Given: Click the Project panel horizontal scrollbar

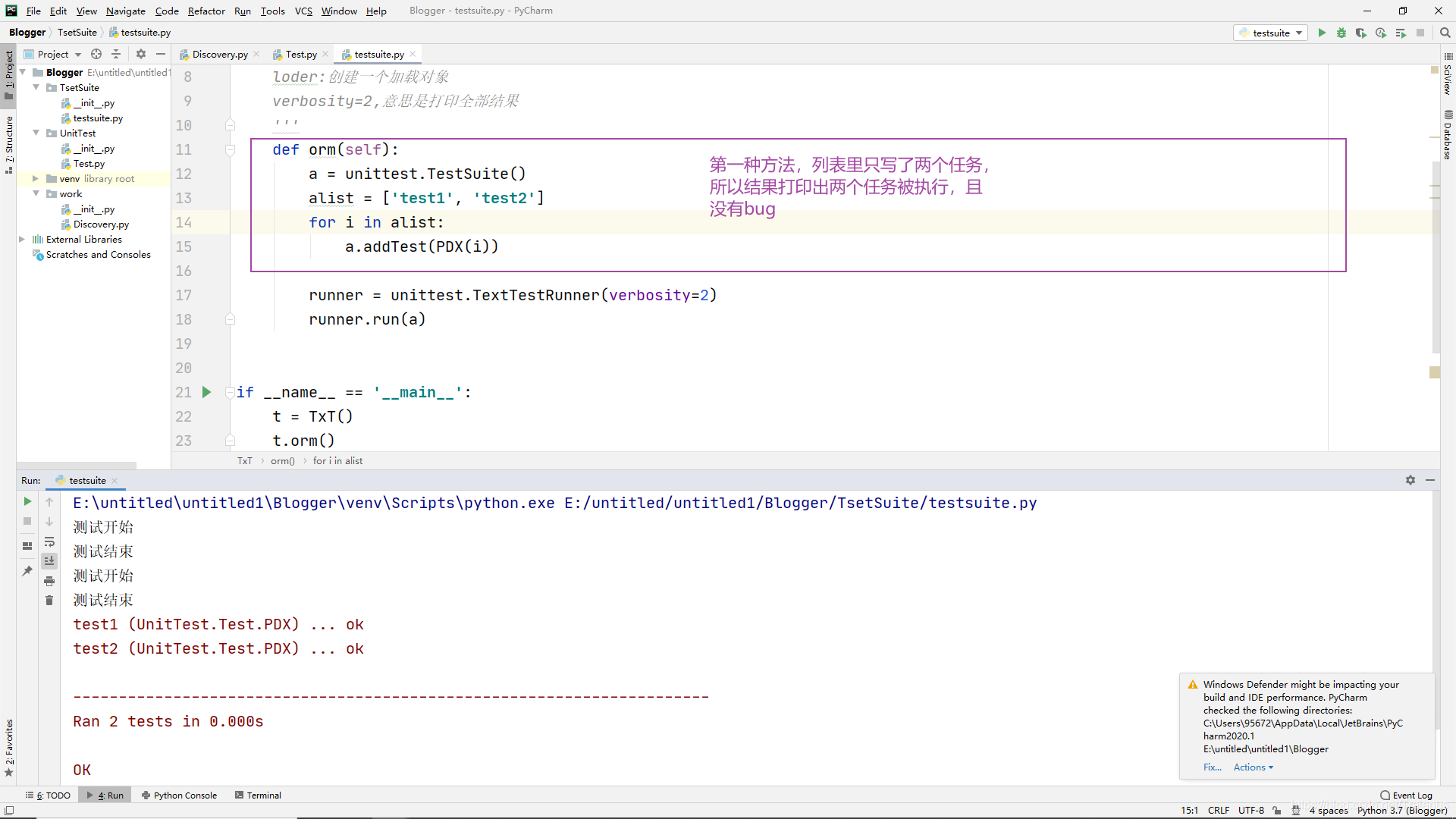Looking at the screenshot, I should [x=77, y=465].
